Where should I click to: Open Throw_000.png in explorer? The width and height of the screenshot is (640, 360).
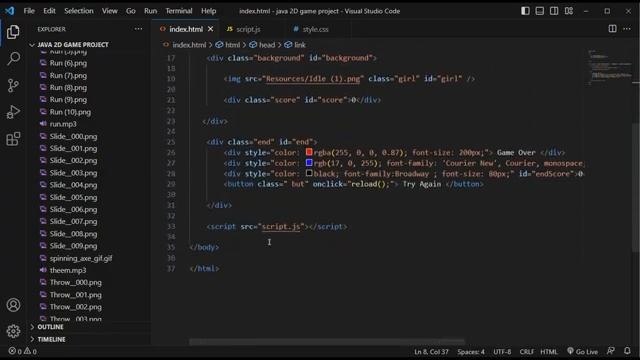(x=76, y=282)
